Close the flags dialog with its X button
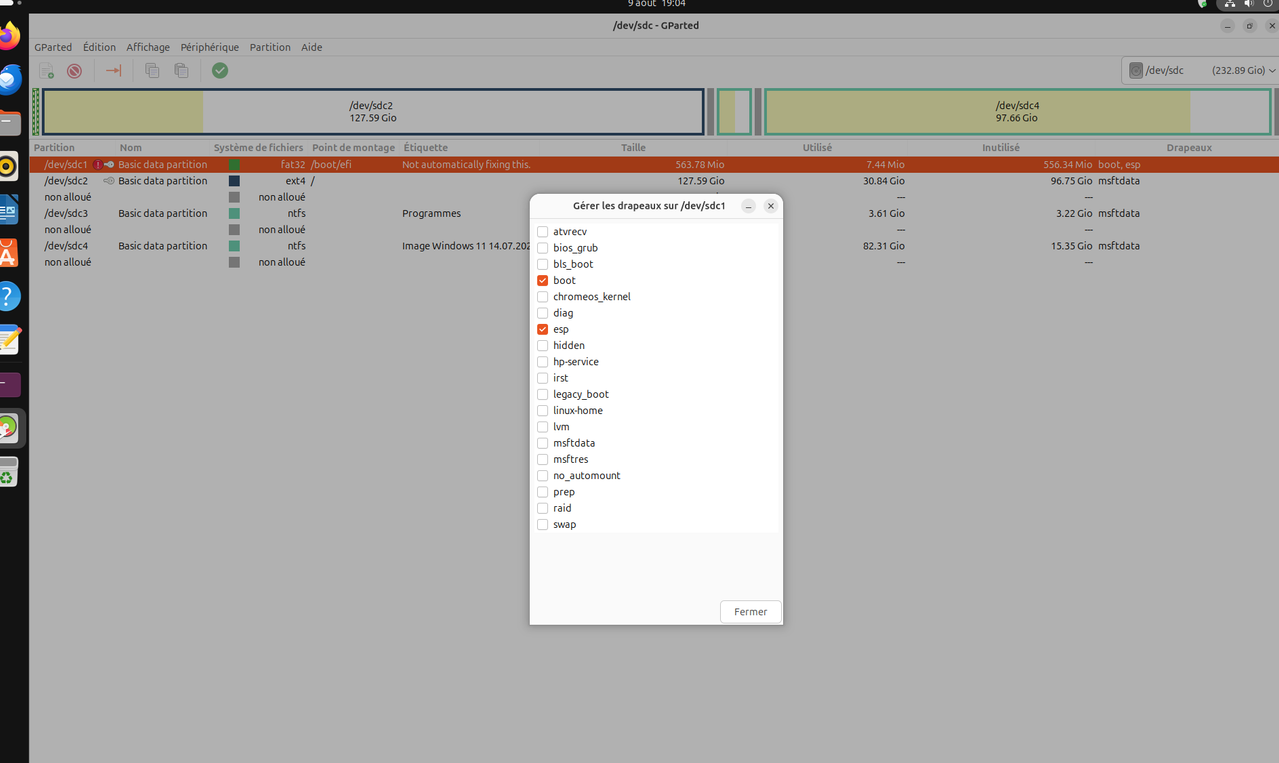 click(771, 206)
